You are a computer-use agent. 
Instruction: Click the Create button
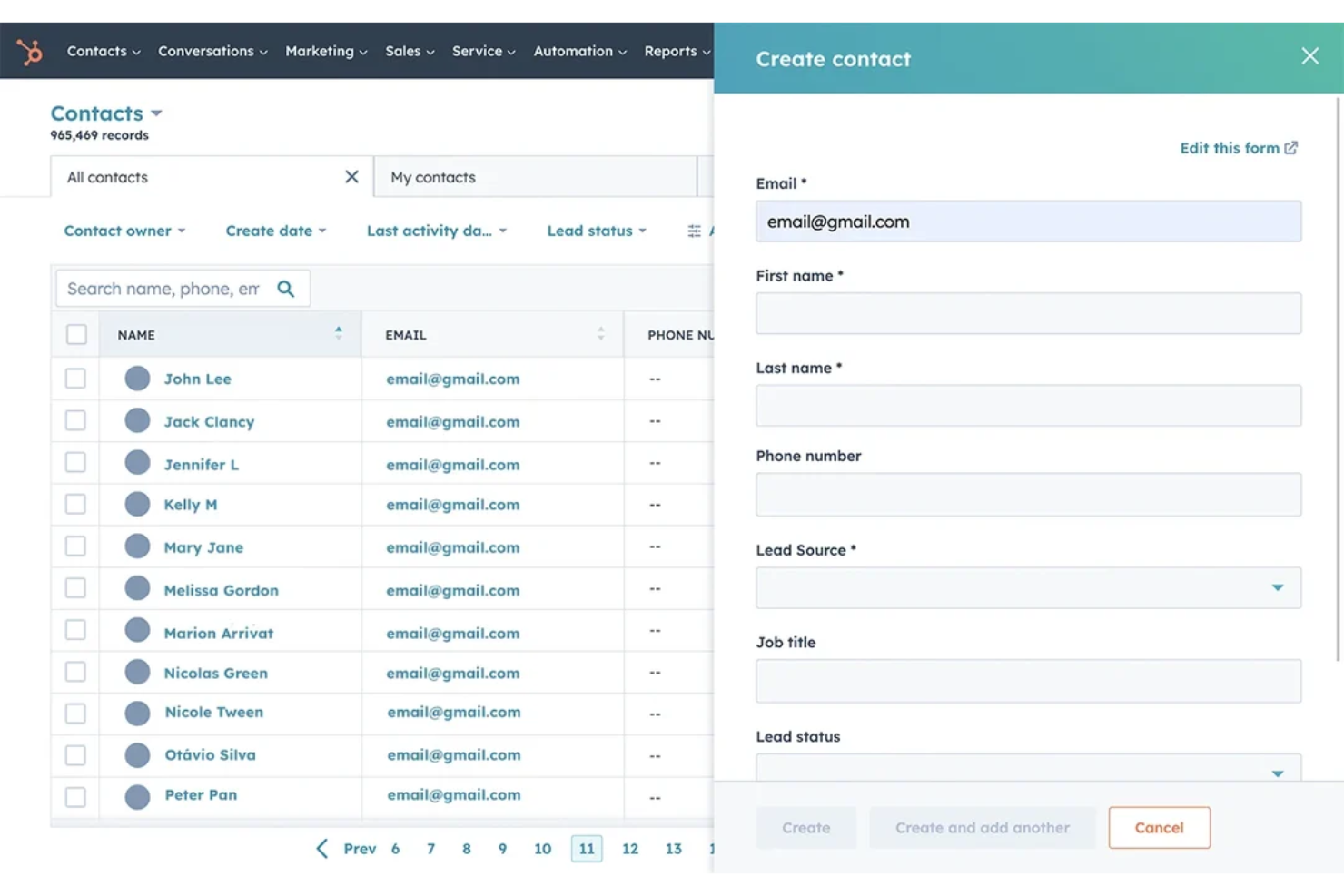coord(805,827)
